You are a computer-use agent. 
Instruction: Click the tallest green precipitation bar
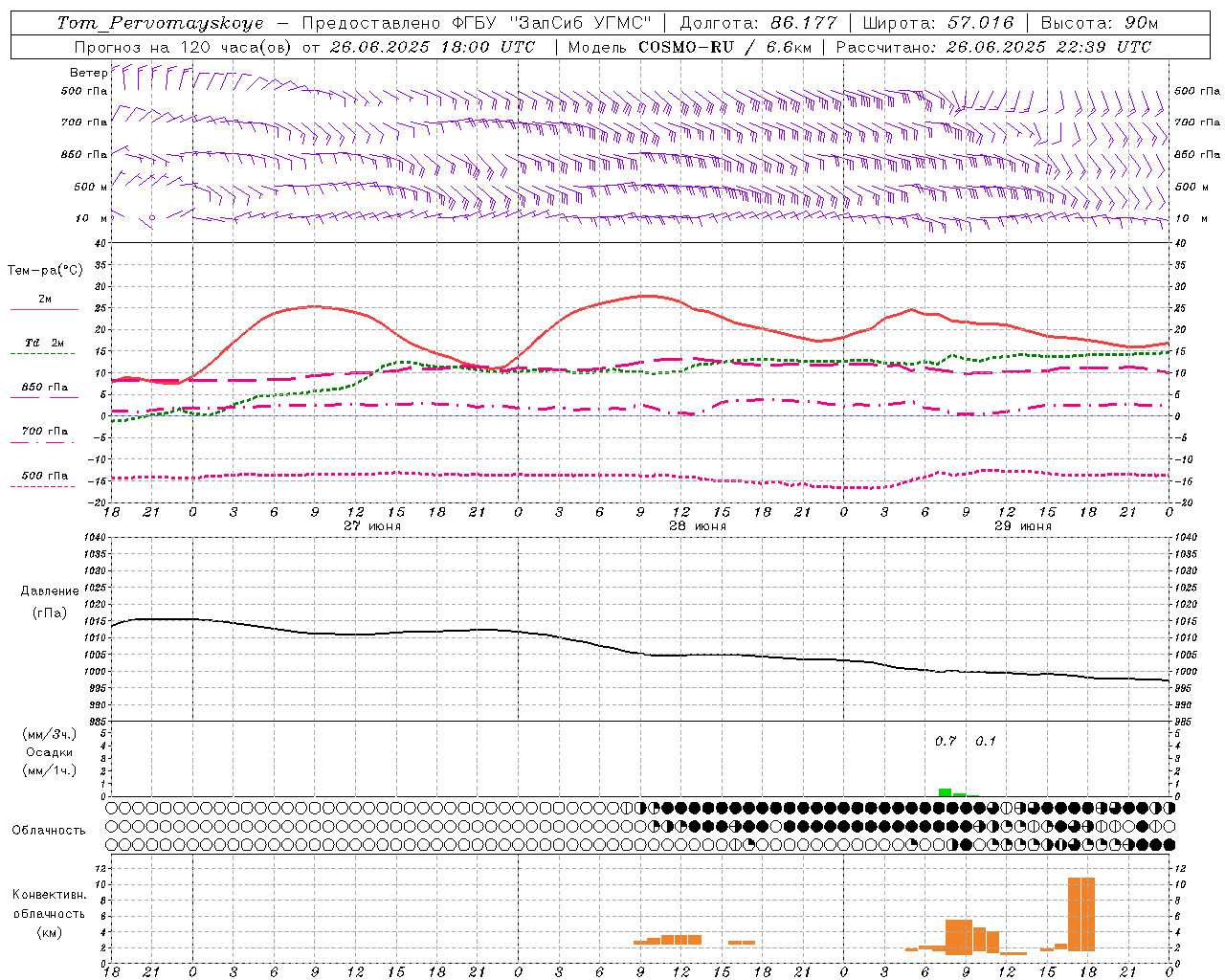(x=945, y=792)
